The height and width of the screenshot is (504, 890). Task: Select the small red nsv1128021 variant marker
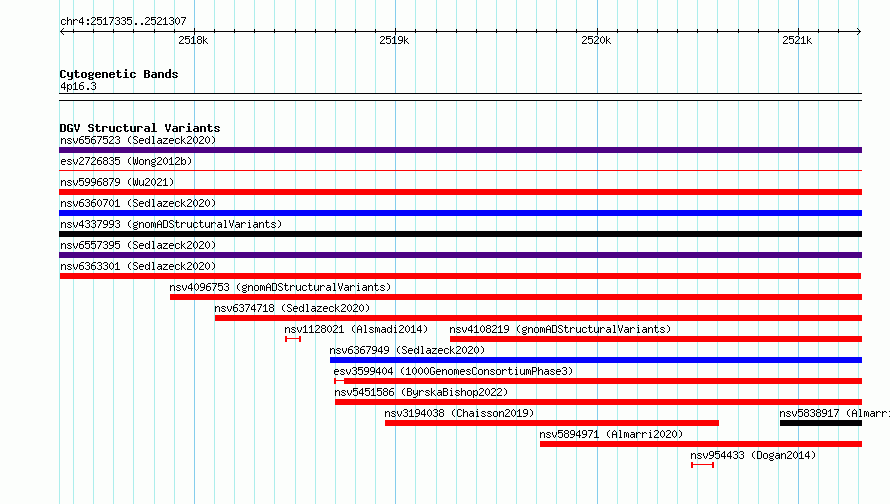click(293, 339)
